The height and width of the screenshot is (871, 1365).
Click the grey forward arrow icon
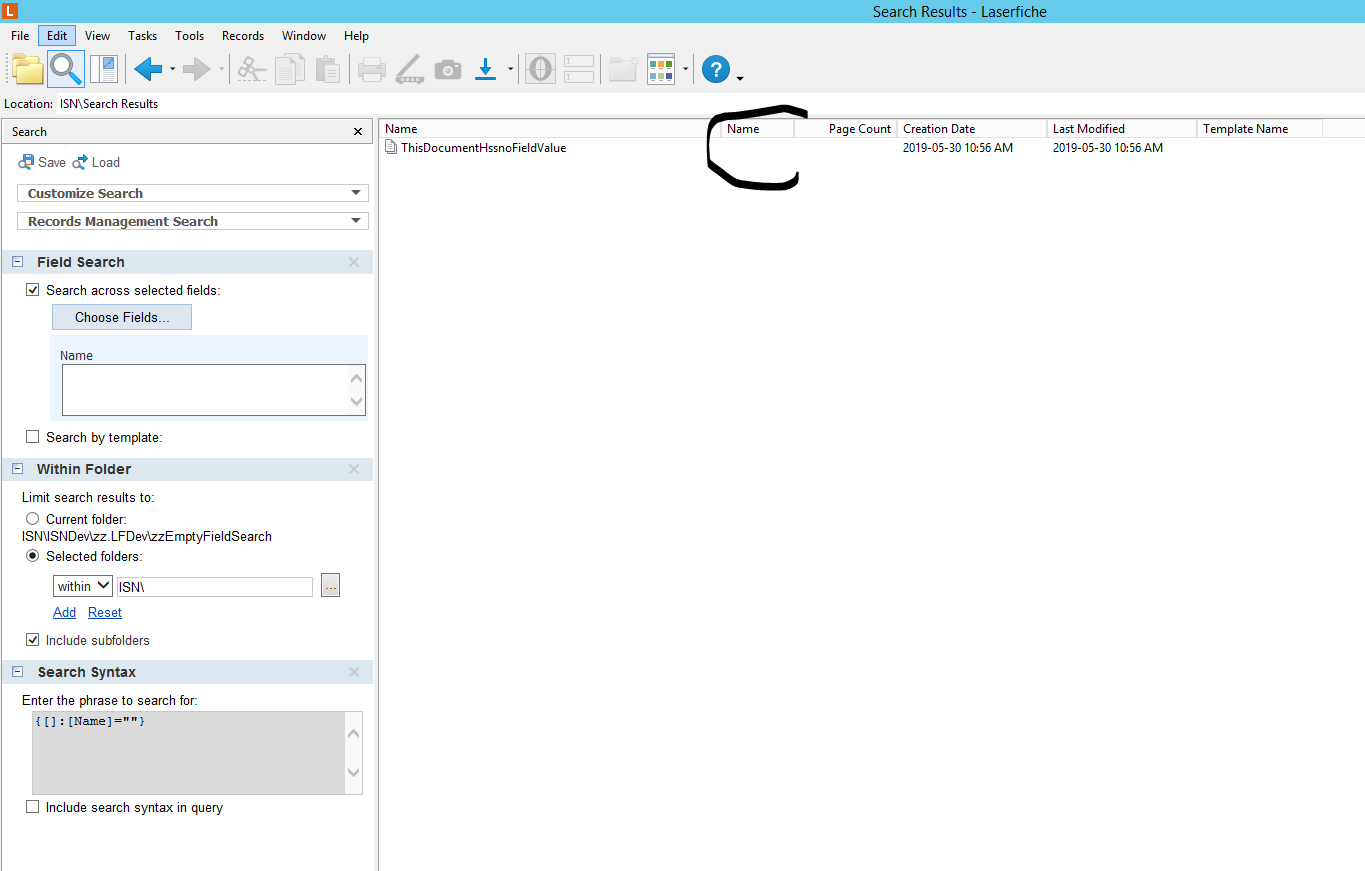coord(196,69)
